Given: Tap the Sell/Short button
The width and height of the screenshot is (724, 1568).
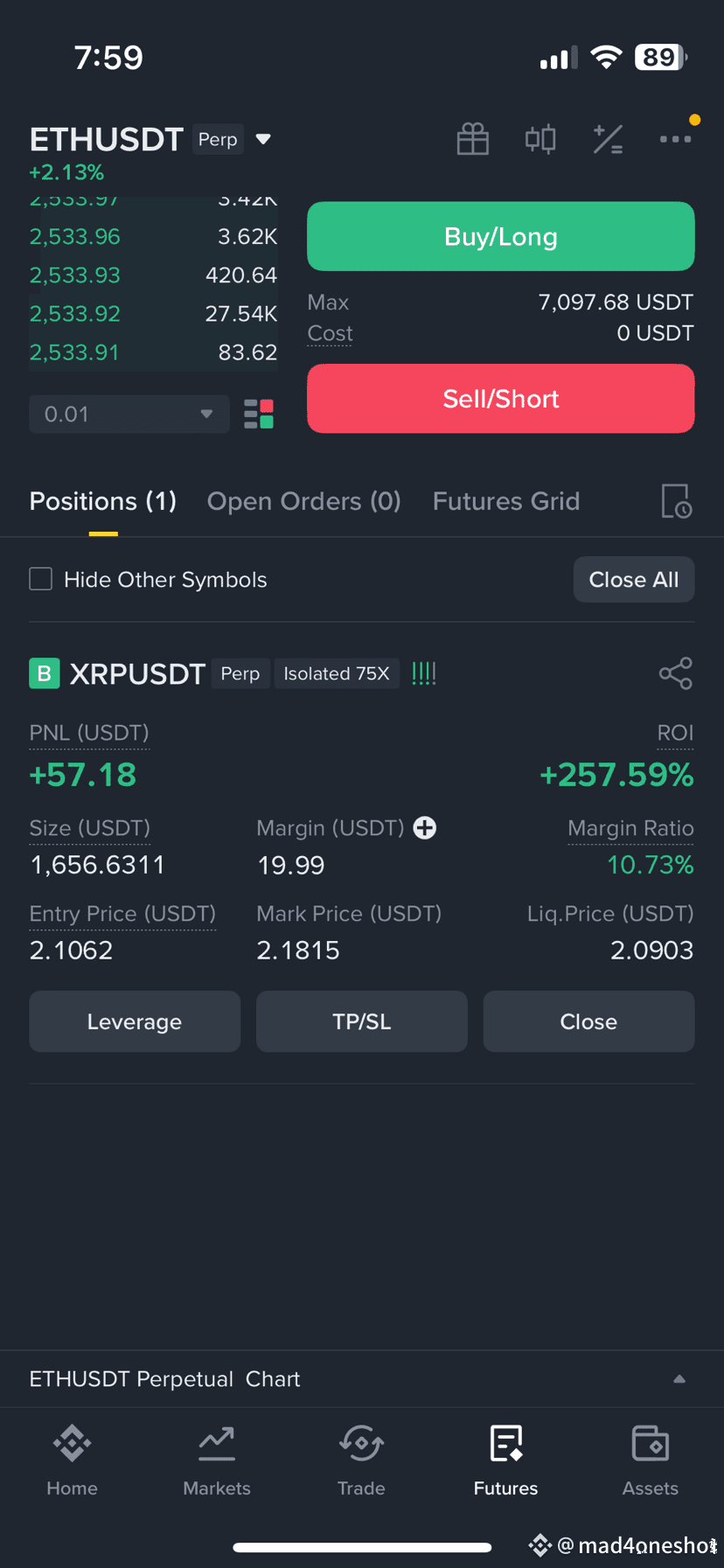Looking at the screenshot, I should click(501, 399).
